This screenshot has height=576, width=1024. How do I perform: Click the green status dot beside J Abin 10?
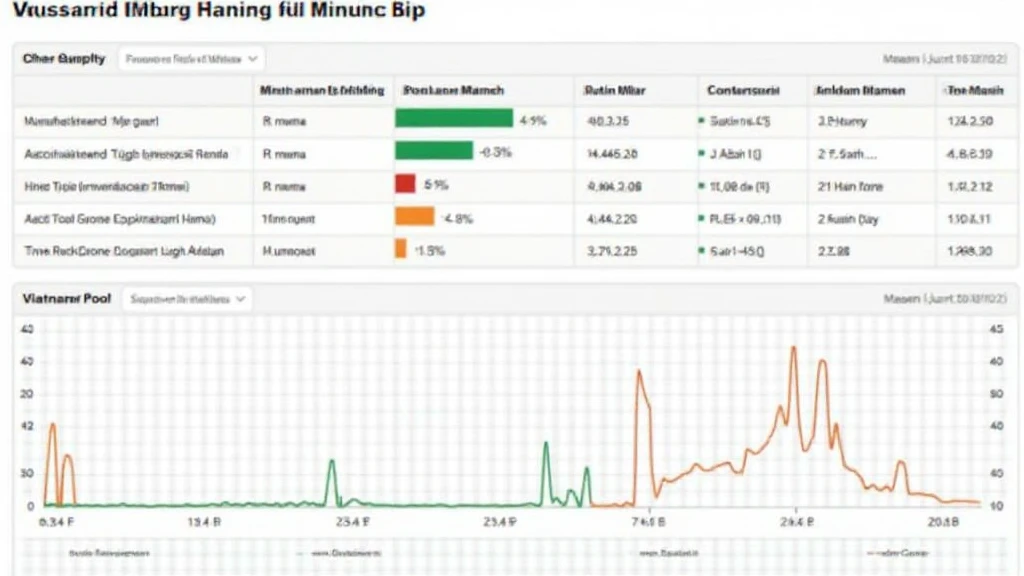coord(701,153)
